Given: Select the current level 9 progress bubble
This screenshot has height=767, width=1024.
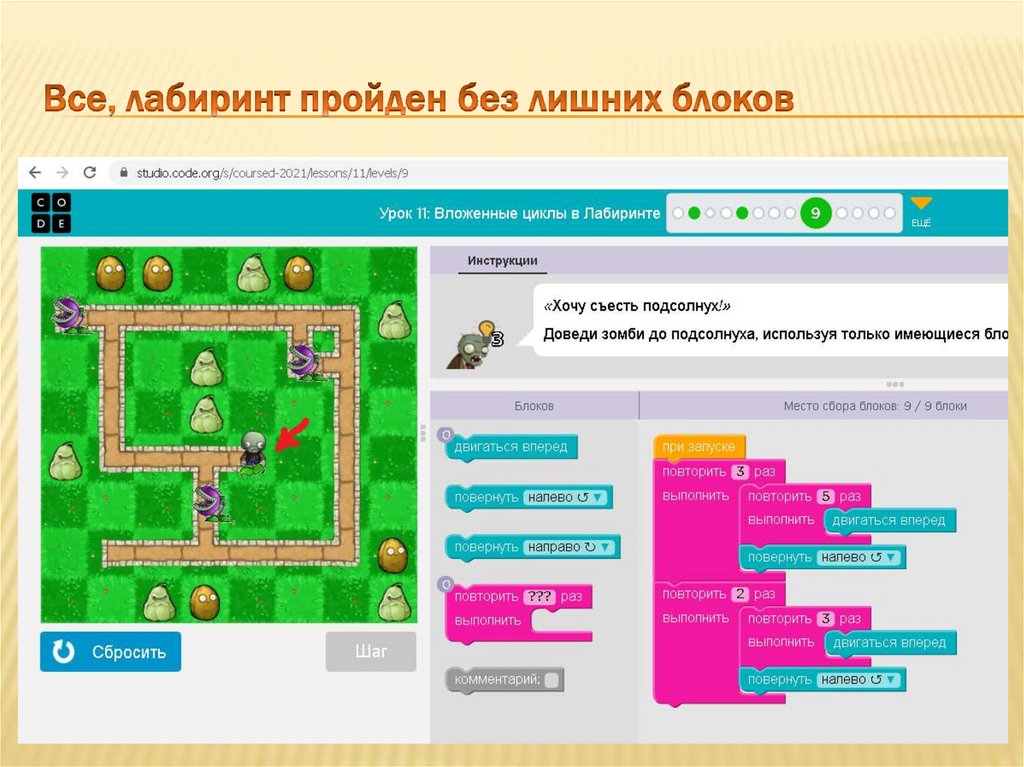Looking at the screenshot, I should 815,213.
